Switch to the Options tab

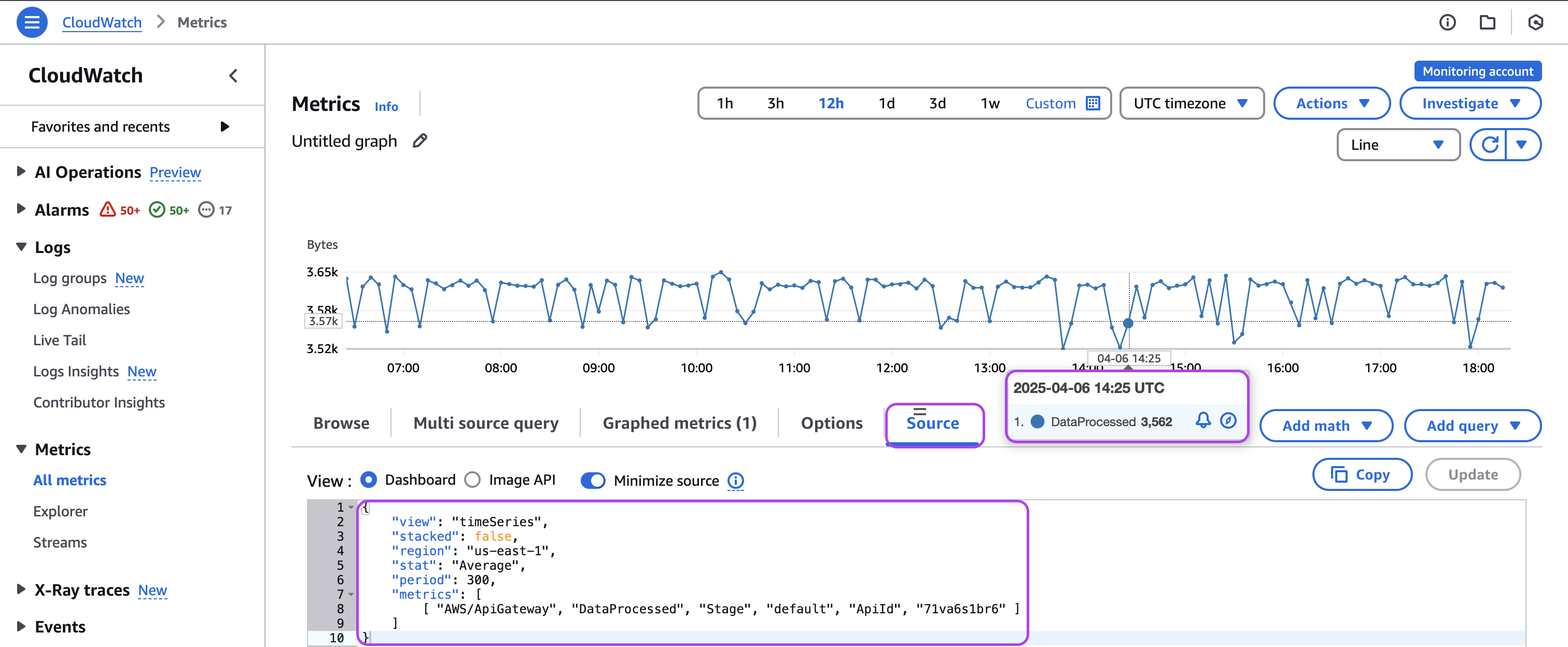pyautogui.click(x=832, y=423)
